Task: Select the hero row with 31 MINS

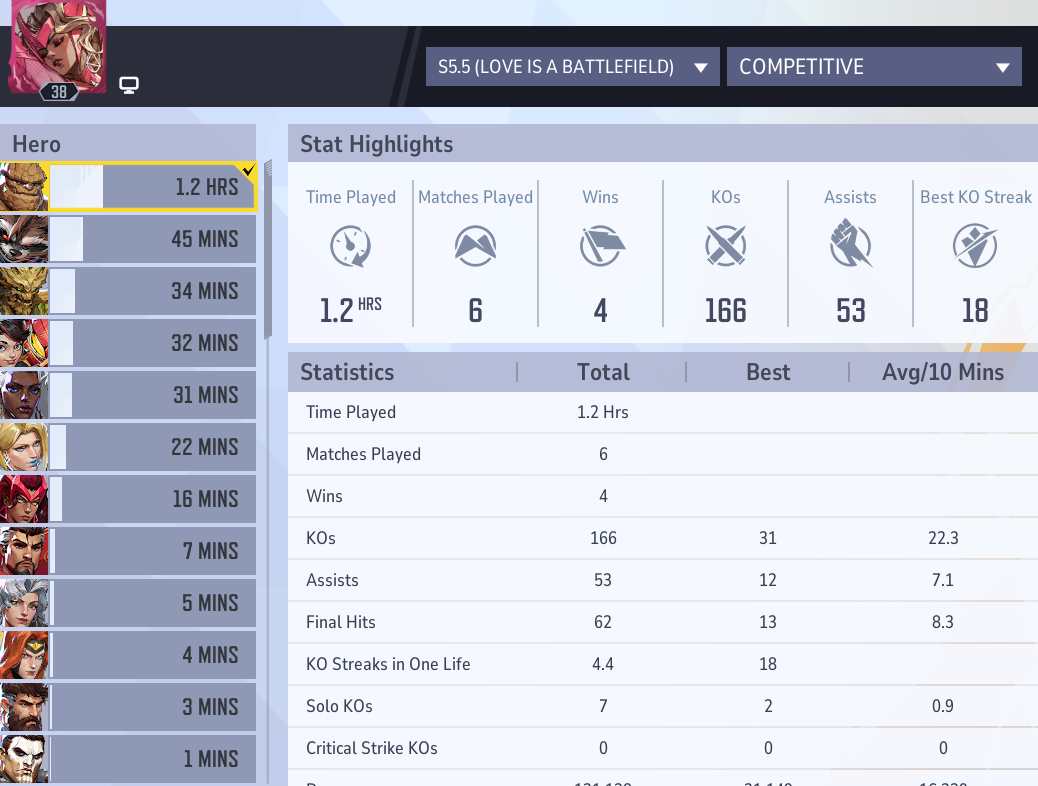Action: coord(128,395)
